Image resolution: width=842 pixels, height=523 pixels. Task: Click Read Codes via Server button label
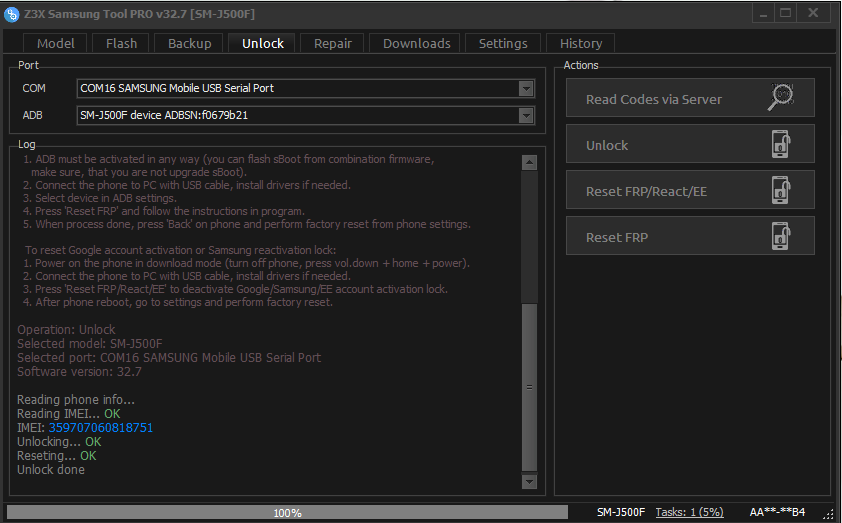654,99
